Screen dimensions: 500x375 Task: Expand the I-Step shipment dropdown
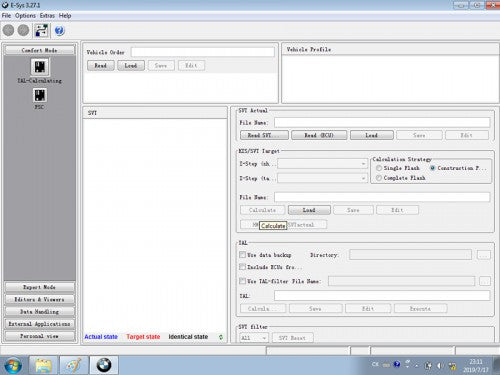(322, 164)
